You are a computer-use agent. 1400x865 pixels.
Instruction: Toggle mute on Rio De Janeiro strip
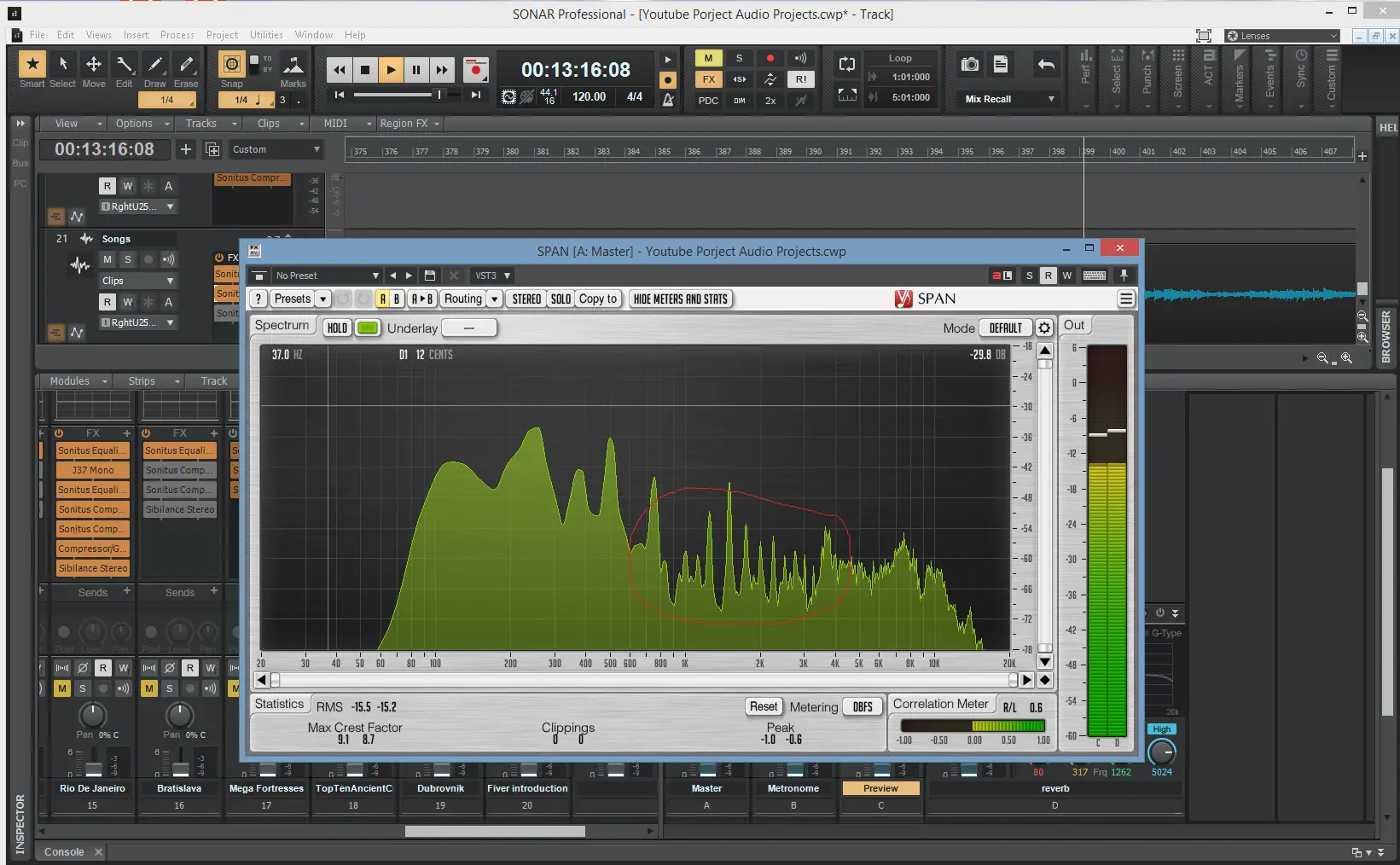[x=62, y=688]
